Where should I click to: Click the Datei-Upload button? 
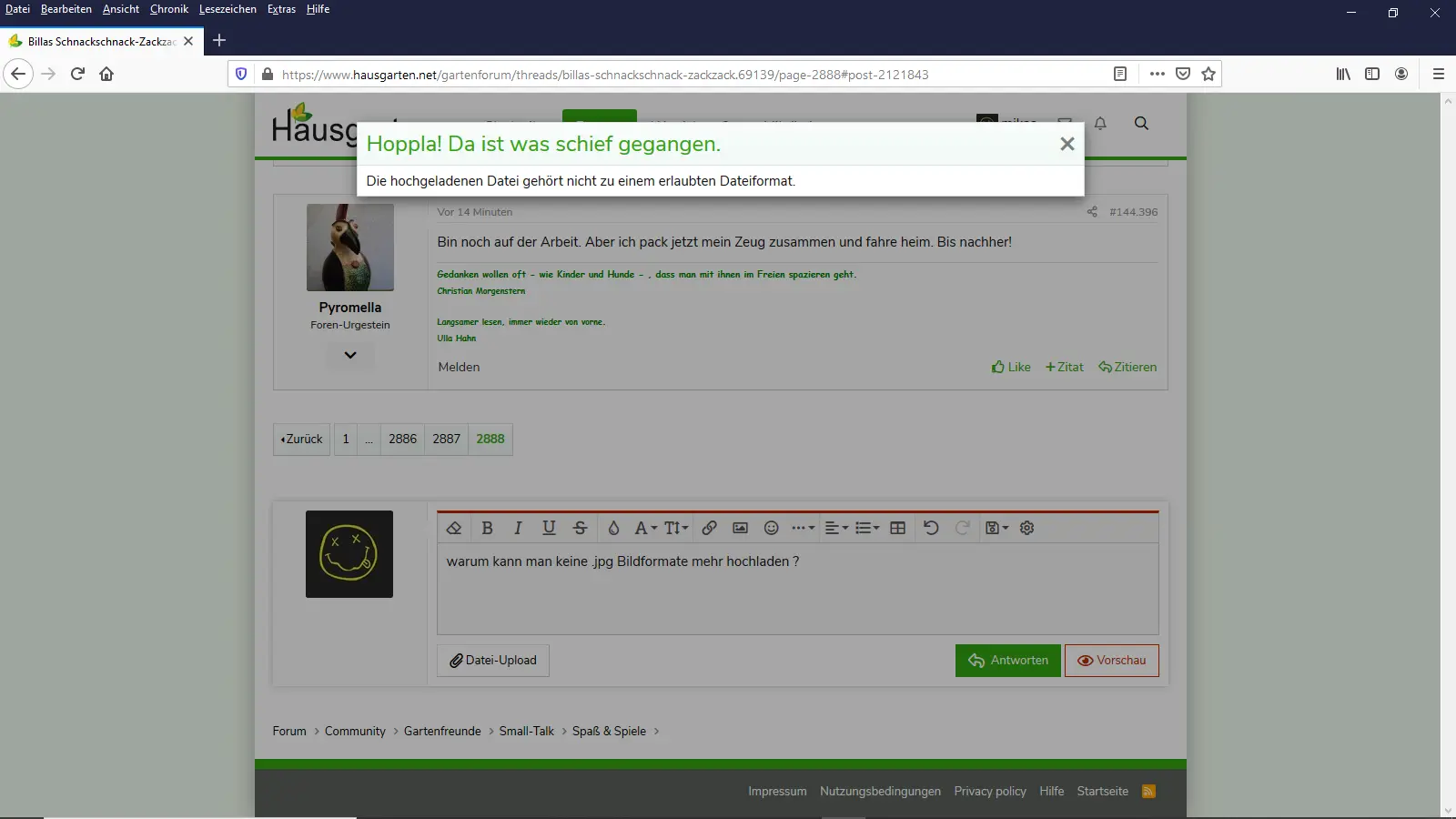(x=493, y=661)
